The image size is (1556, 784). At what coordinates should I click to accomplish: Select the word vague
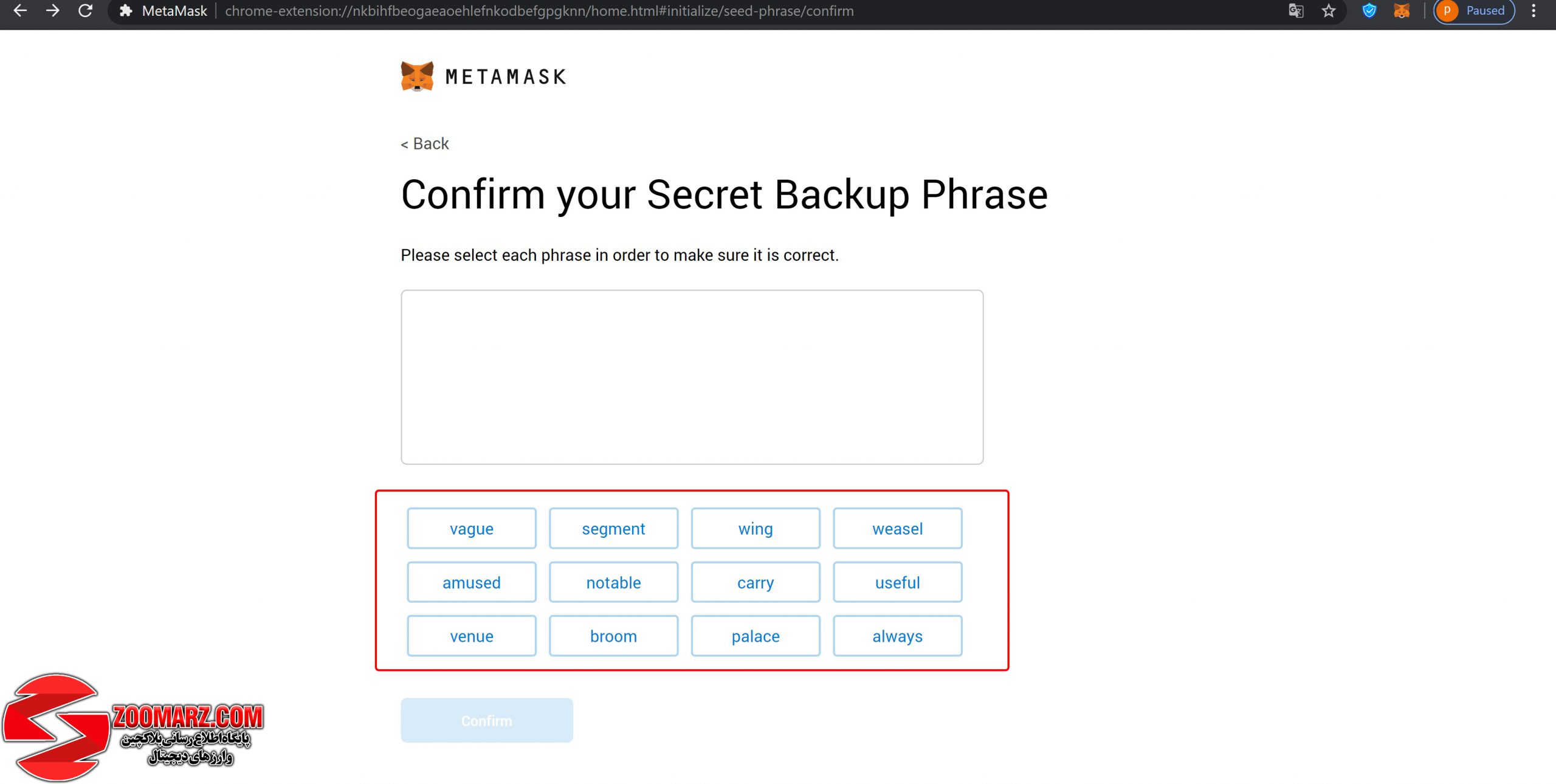(x=472, y=528)
